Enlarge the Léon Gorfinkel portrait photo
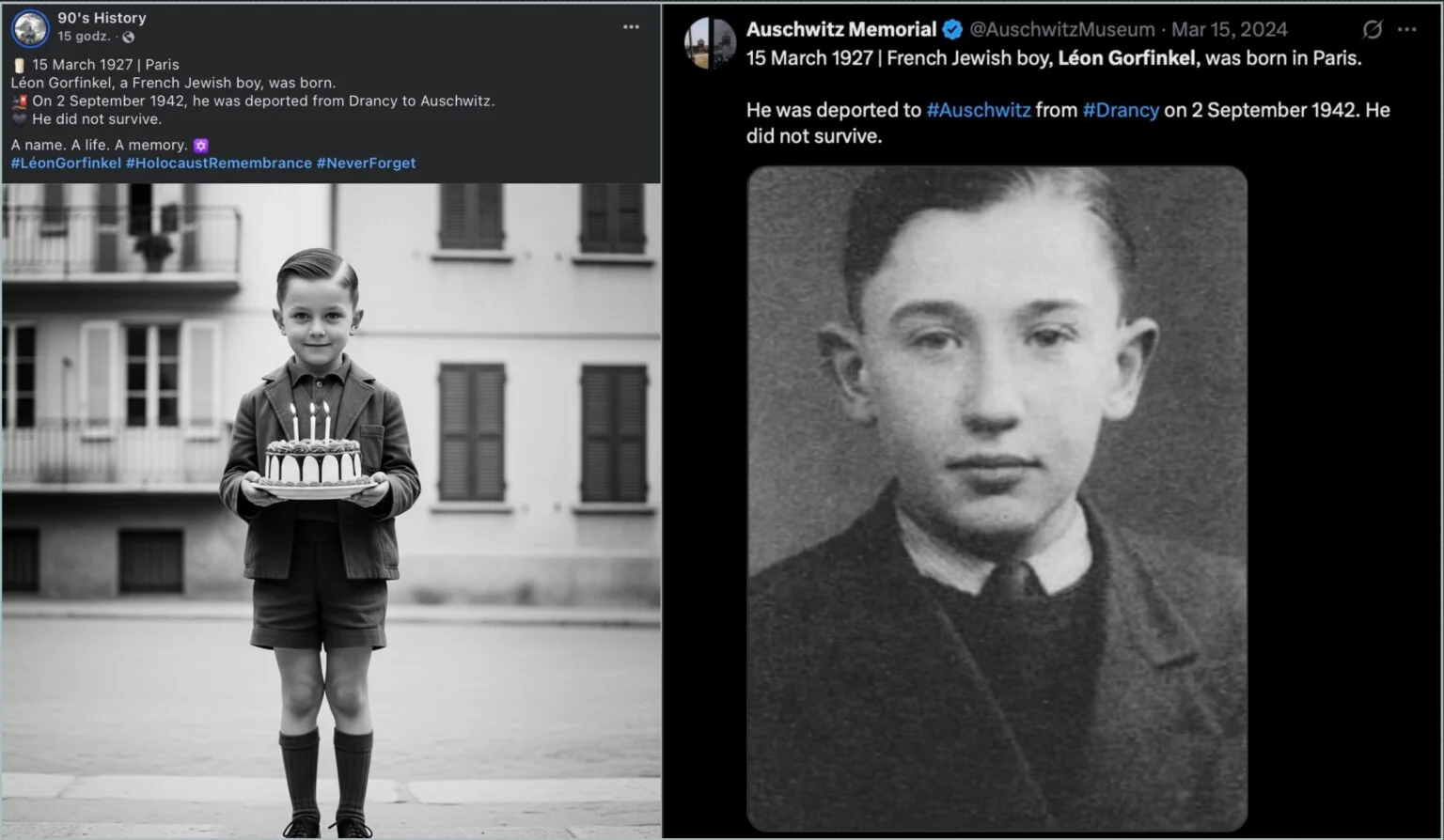This screenshot has height=840, width=1444. click(997, 498)
